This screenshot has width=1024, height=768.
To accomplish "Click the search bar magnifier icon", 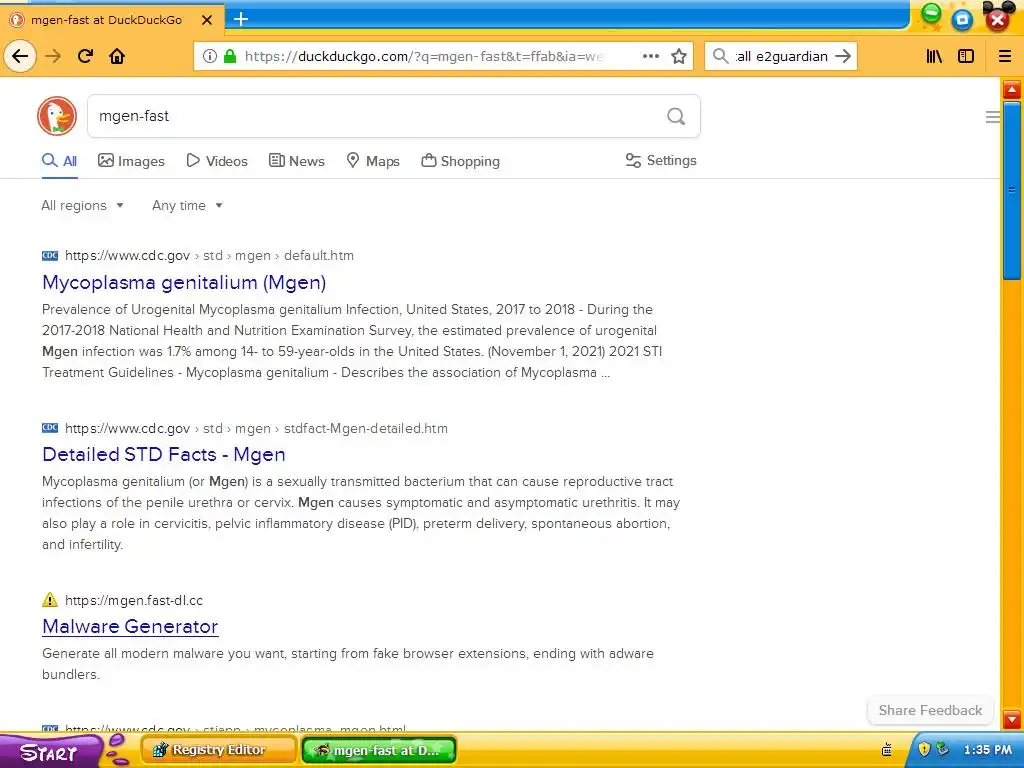I will (720, 56).
